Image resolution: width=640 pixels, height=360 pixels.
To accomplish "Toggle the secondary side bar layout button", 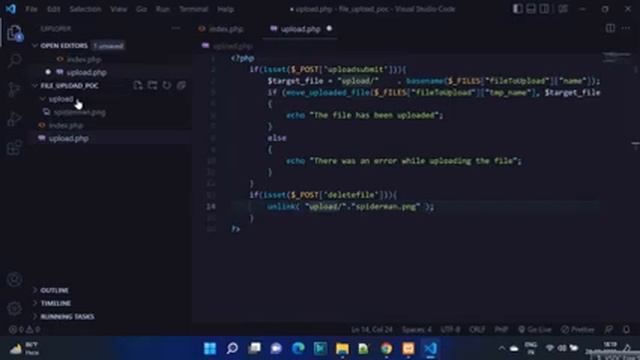I will (544, 9).
